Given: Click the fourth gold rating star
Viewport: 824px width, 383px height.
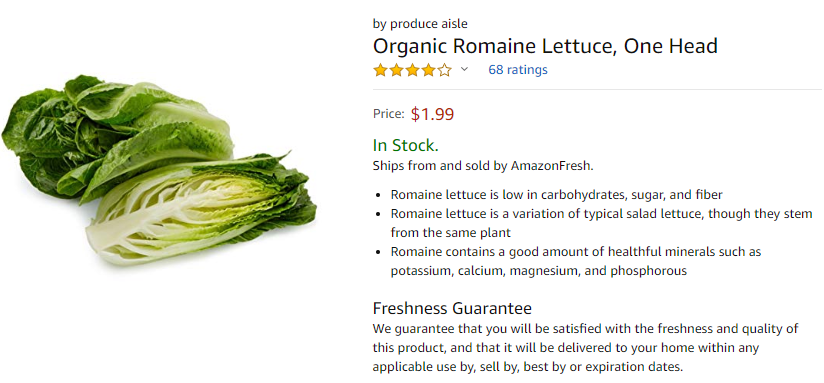Looking at the screenshot, I should click(428, 70).
